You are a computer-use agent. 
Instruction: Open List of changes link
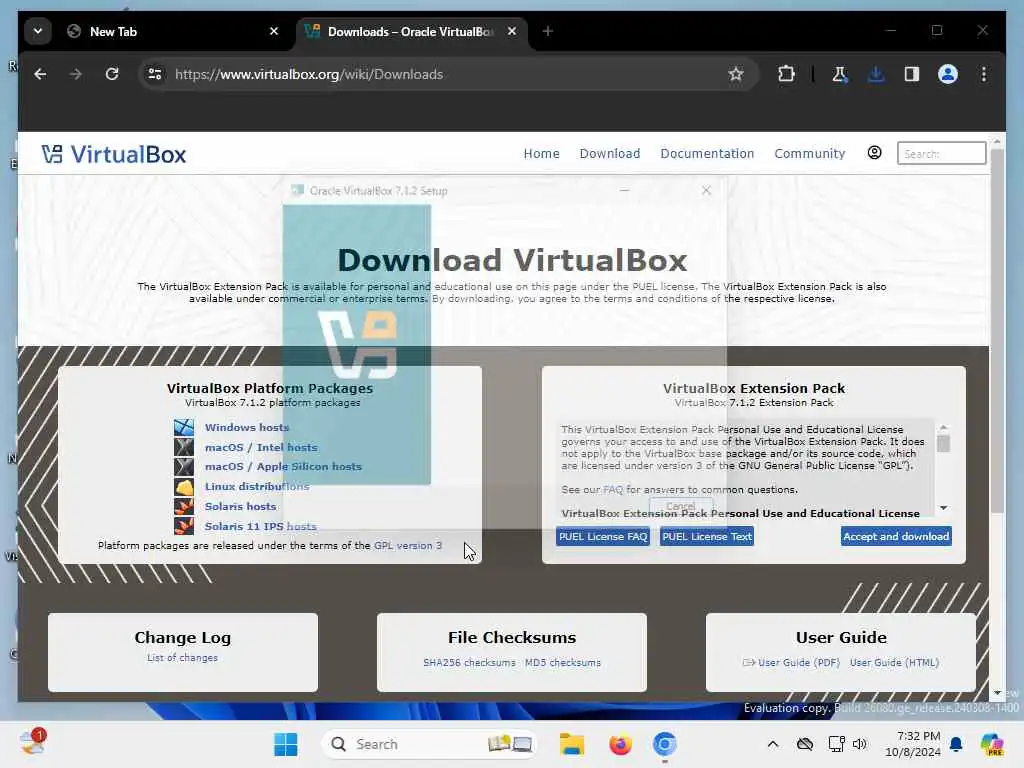pyautogui.click(x=182, y=658)
